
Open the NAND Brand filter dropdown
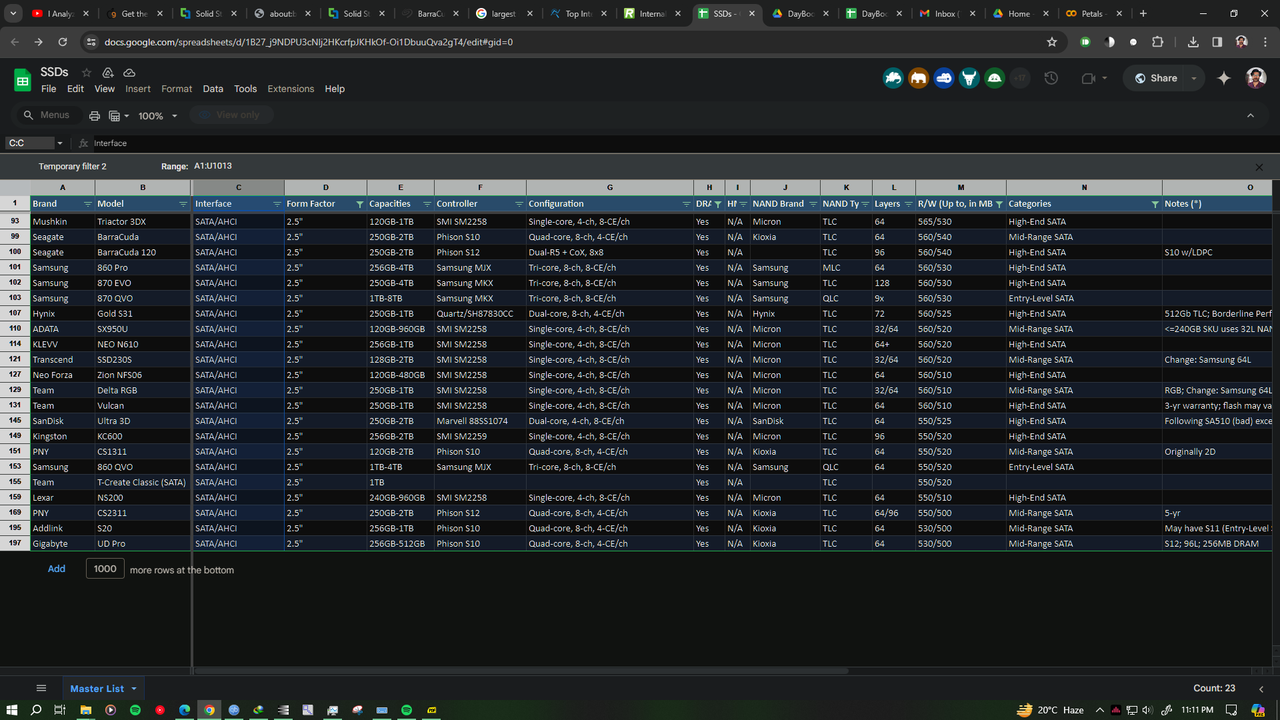click(x=812, y=204)
